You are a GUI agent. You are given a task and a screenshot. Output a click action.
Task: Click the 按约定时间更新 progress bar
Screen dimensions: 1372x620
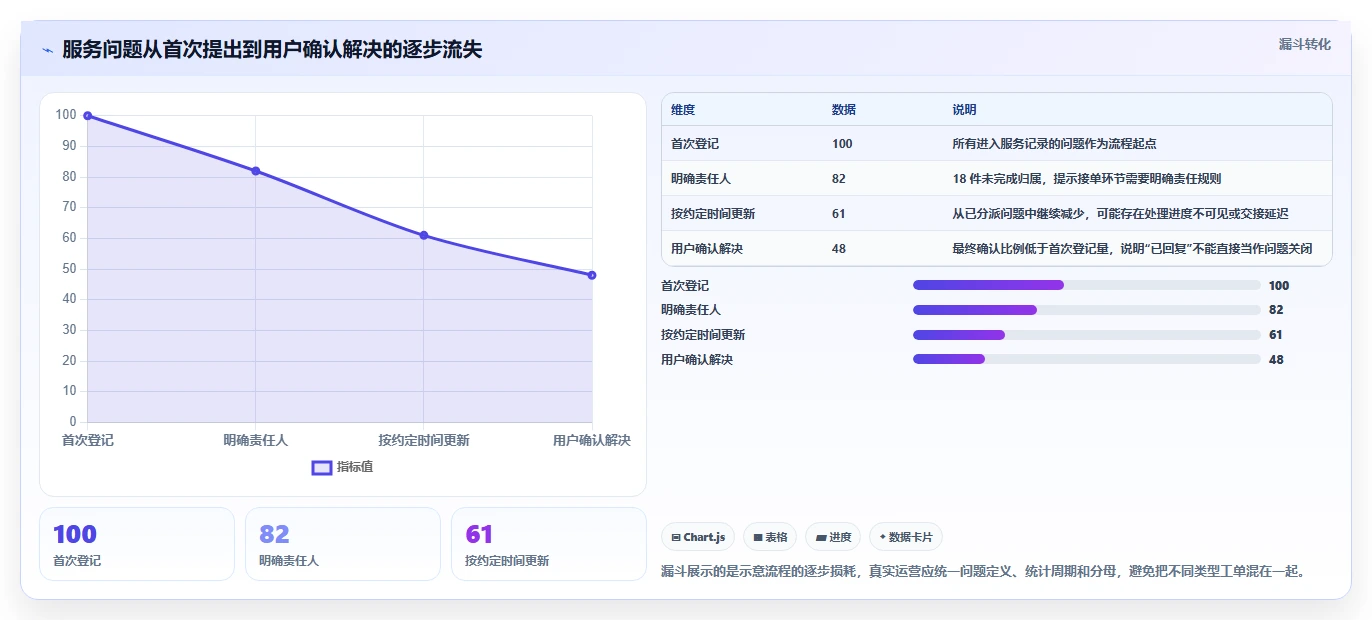pyautogui.click(x=1087, y=335)
